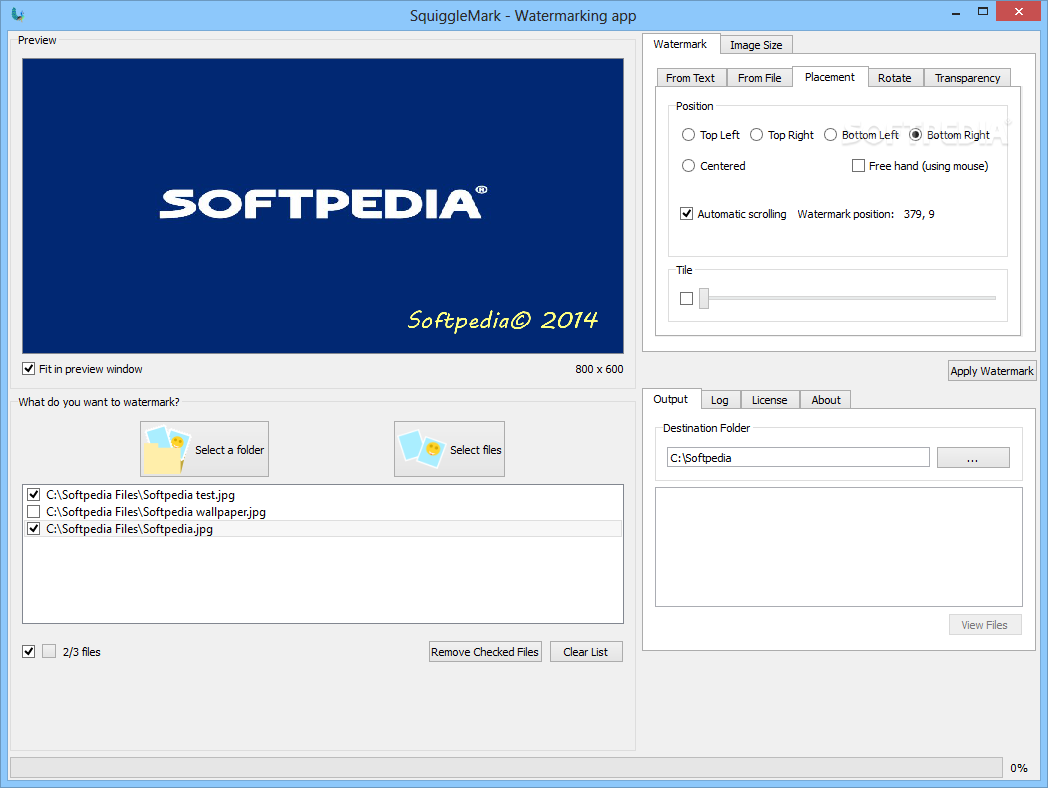1048x788 pixels.
Task: Minimize the SquiggleMark window
Action: [x=957, y=12]
